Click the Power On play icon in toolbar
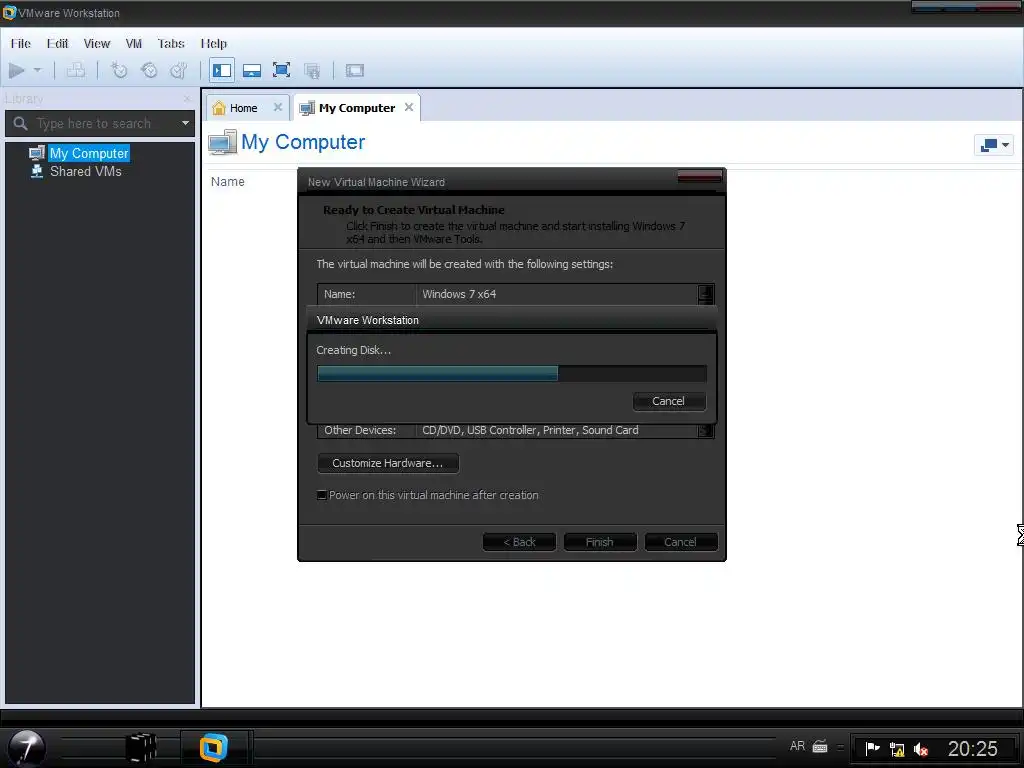1024x768 pixels. click(x=16, y=70)
